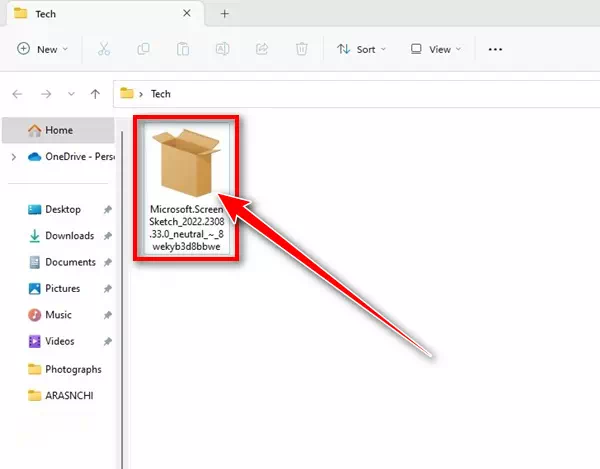Open the New item dropdown
The width and height of the screenshot is (600, 469).
42,49
